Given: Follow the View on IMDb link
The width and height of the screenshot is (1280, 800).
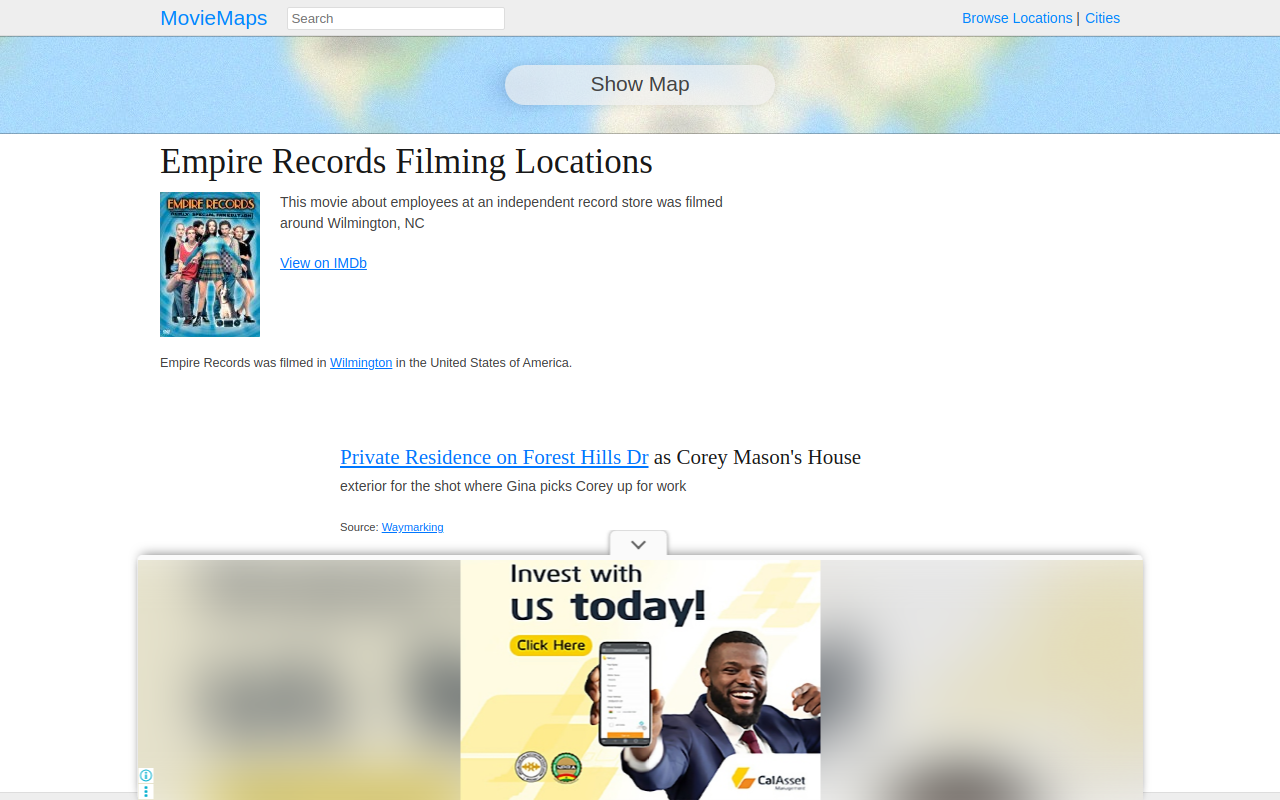Looking at the screenshot, I should coord(323,263).
